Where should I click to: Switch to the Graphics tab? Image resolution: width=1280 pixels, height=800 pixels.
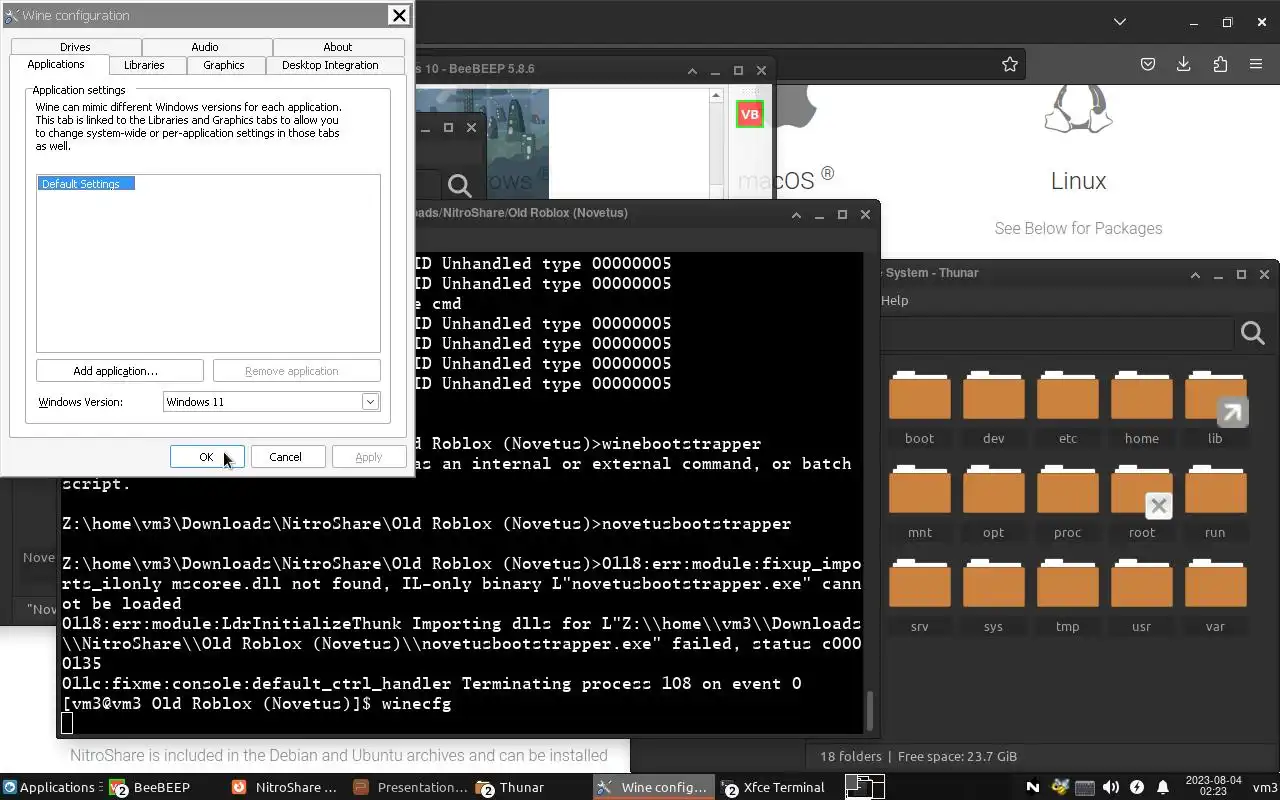tap(224, 65)
